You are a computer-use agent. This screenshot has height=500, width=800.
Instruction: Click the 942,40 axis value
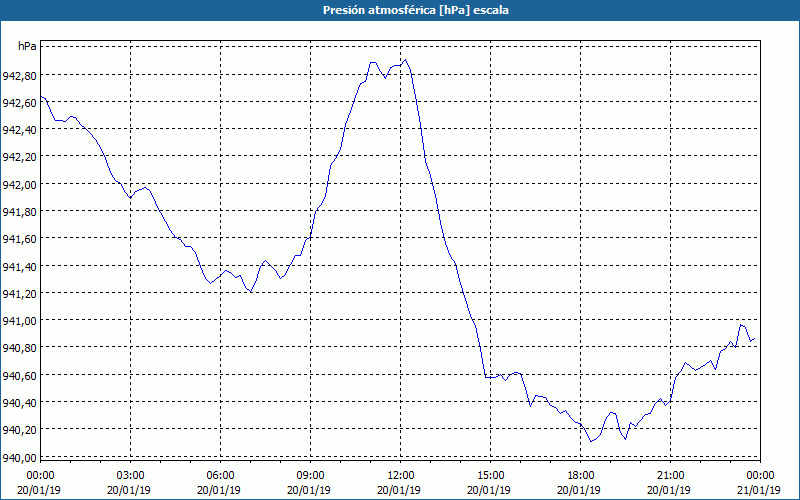coord(19,130)
